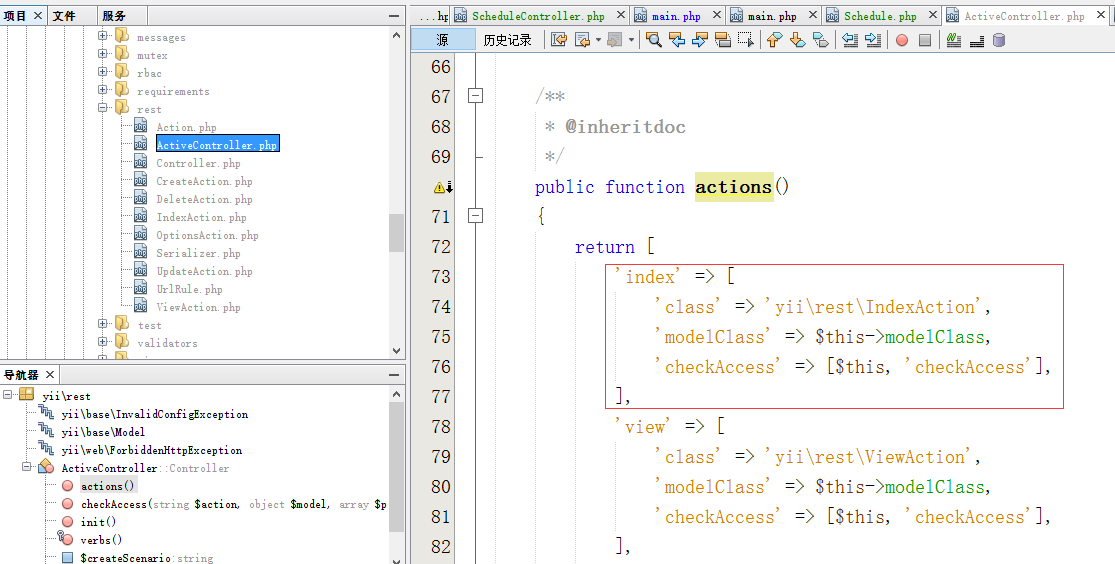Click the Find Selection magnifier toolbar icon
Viewport: 1115px width, 564px height.
point(653,40)
